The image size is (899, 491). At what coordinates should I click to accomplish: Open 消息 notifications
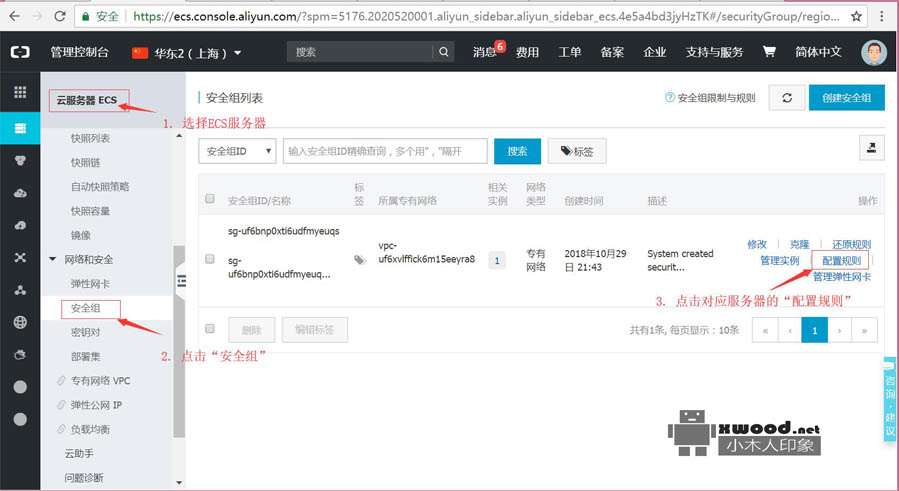pos(484,52)
